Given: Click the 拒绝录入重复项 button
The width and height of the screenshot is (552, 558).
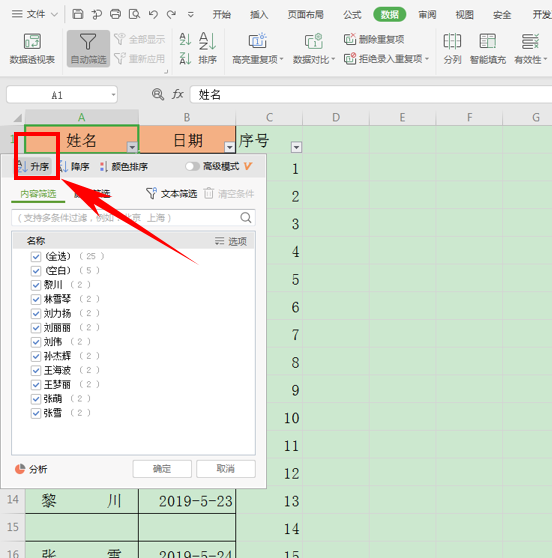Looking at the screenshot, I should tap(386, 58).
